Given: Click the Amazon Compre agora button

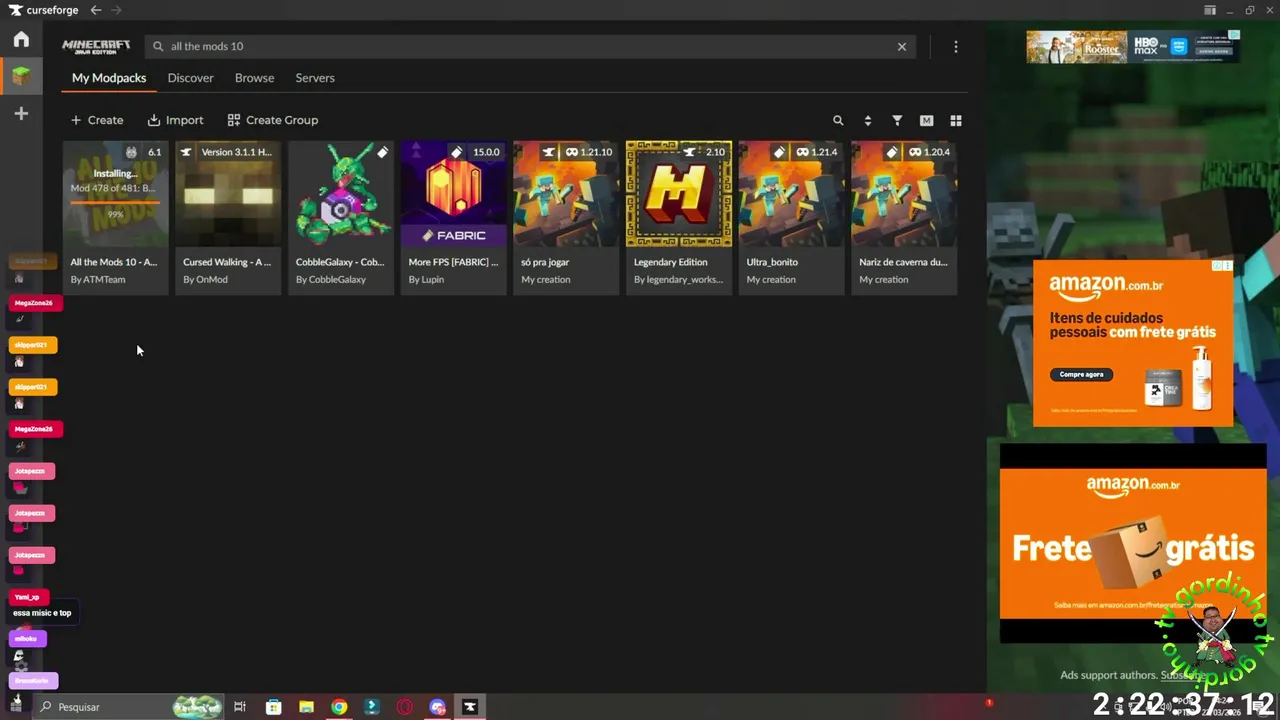Looking at the screenshot, I should click(x=1081, y=374).
